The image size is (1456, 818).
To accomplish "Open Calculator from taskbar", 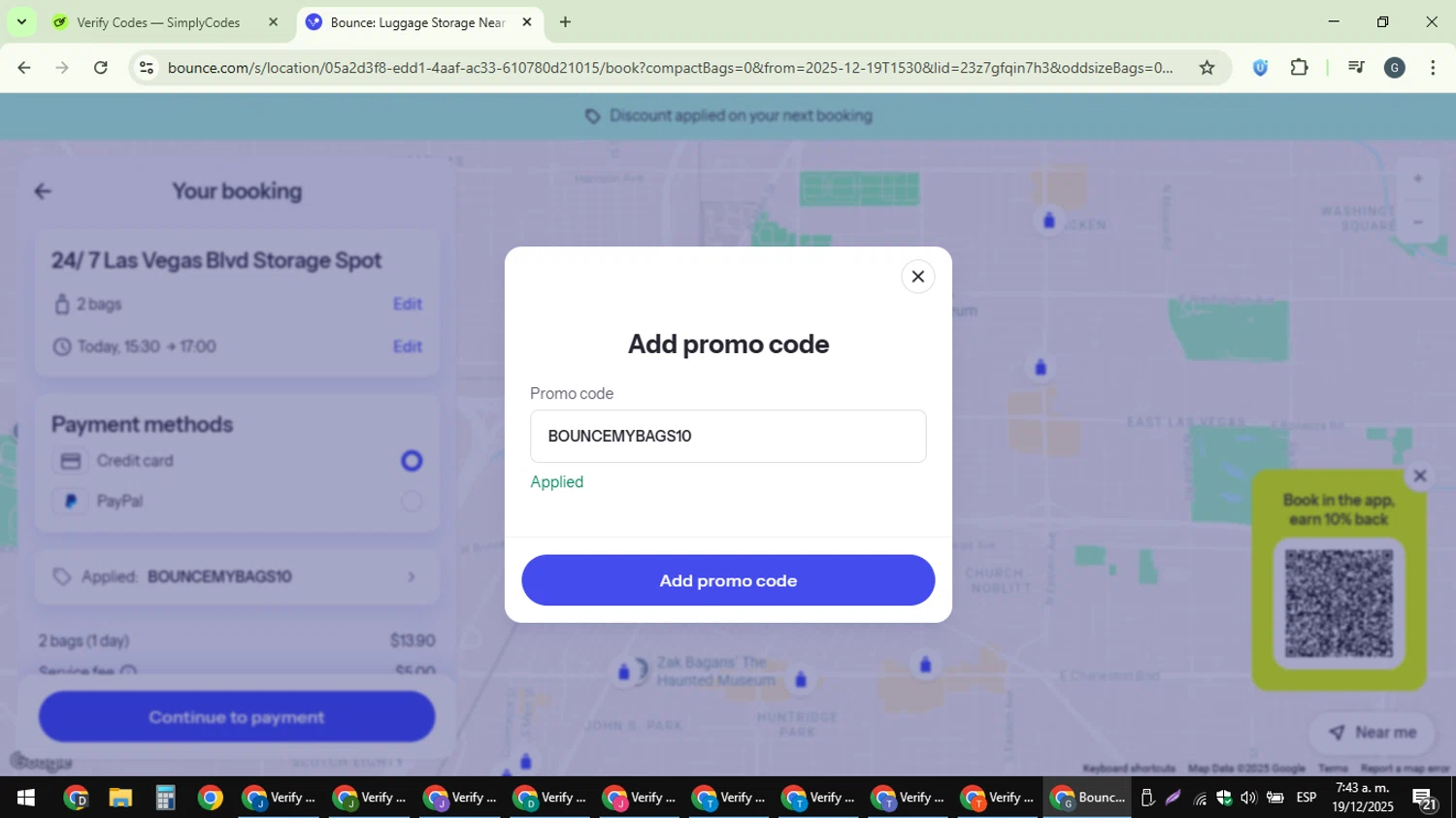I will tap(165, 798).
